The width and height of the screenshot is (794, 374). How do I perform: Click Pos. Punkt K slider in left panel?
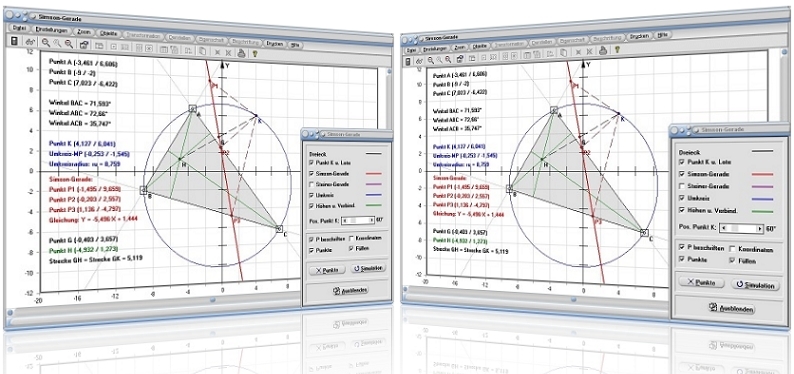(x=358, y=221)
